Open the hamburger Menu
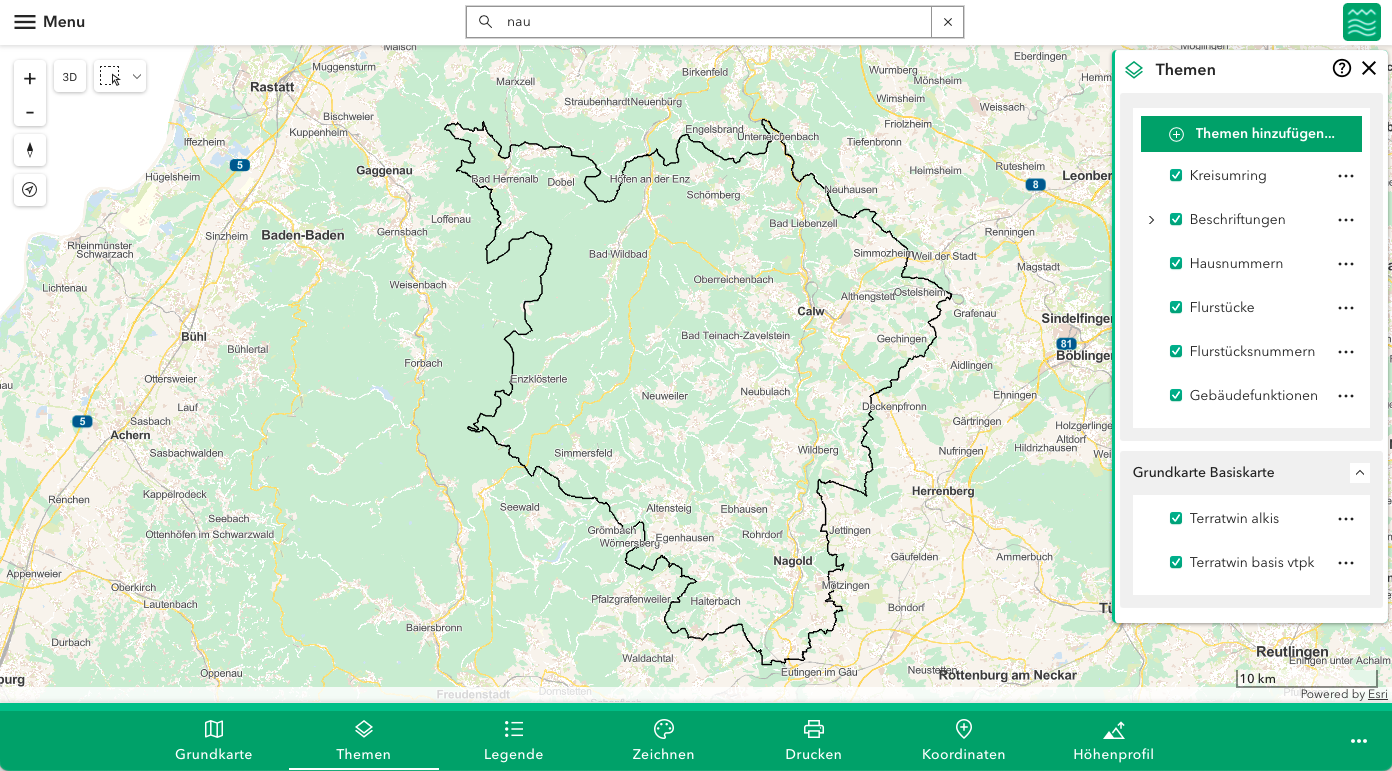 [x=25, y=21]
